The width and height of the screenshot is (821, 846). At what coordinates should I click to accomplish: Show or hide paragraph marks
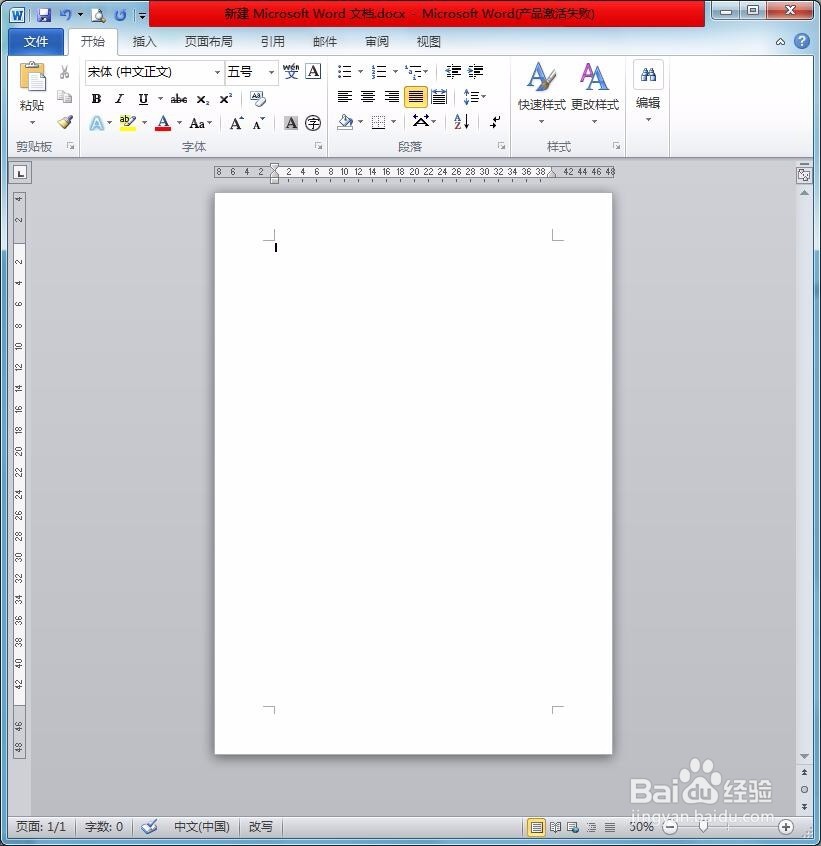coord(495,121)
